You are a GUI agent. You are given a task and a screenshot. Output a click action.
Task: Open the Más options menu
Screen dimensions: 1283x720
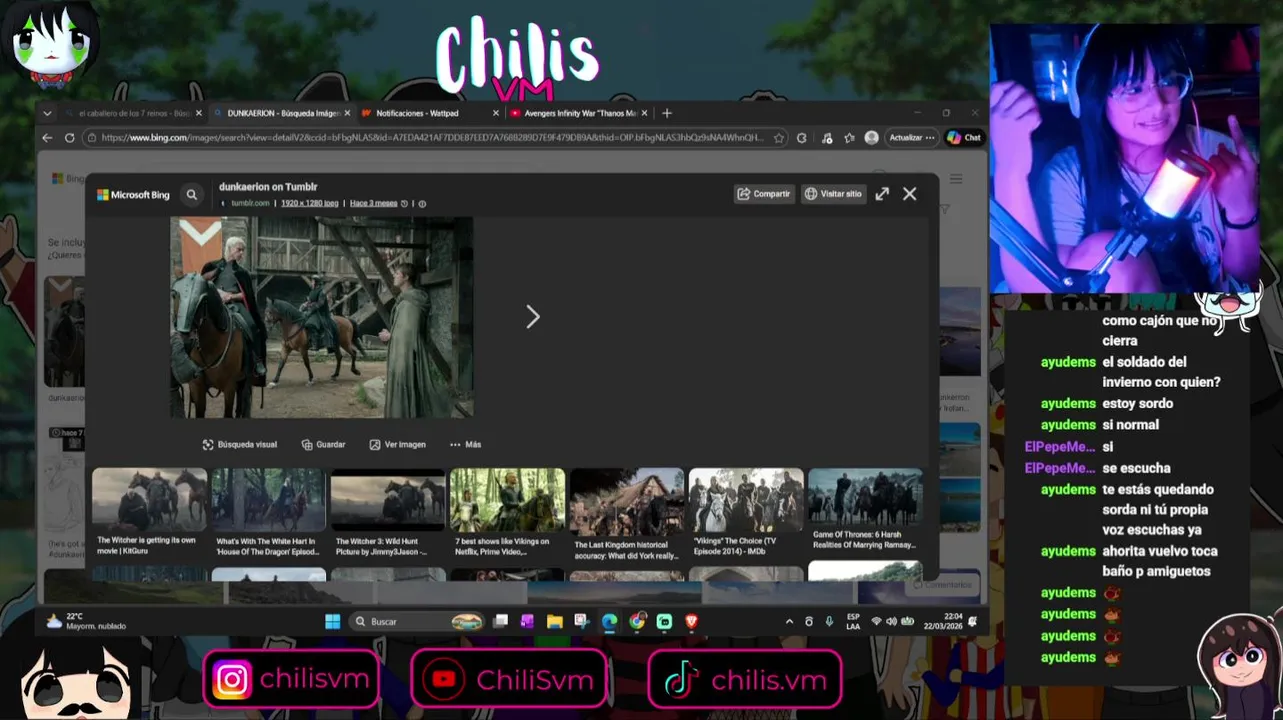coord(466,444)
